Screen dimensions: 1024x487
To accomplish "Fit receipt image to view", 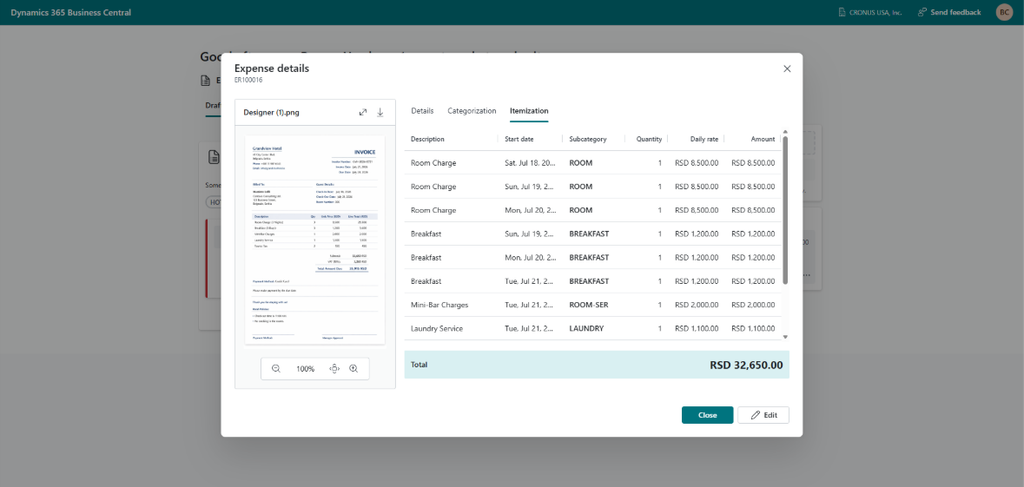I will click(x=334, y=369).
